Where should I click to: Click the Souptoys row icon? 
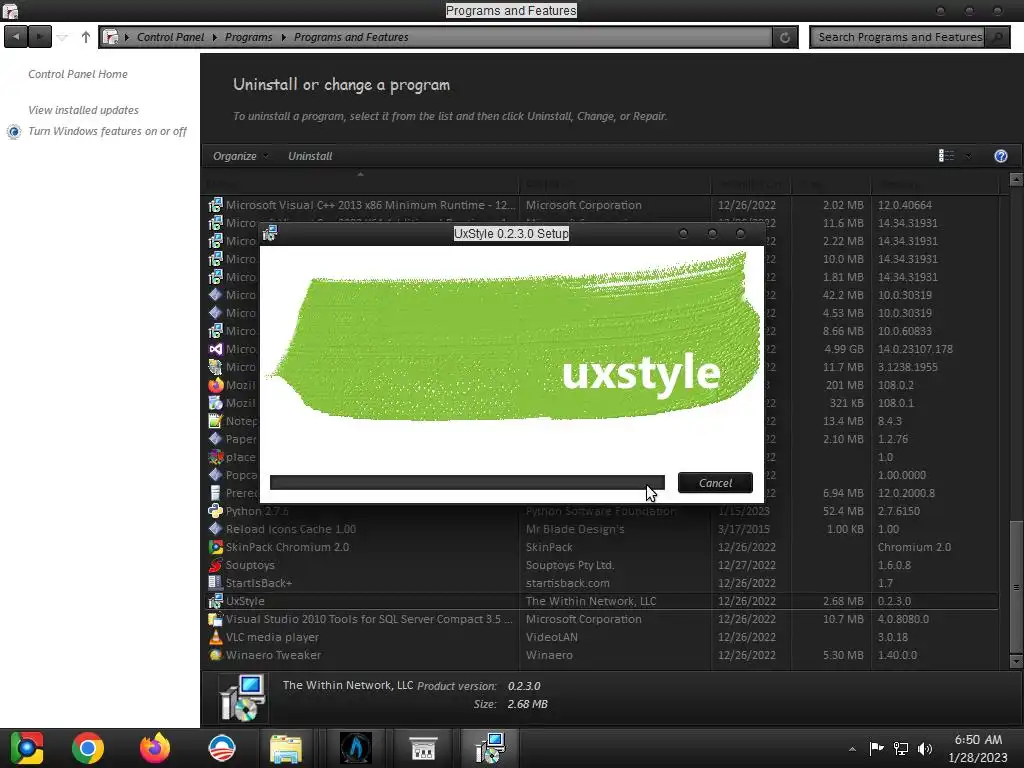click(x=215, y=565)
